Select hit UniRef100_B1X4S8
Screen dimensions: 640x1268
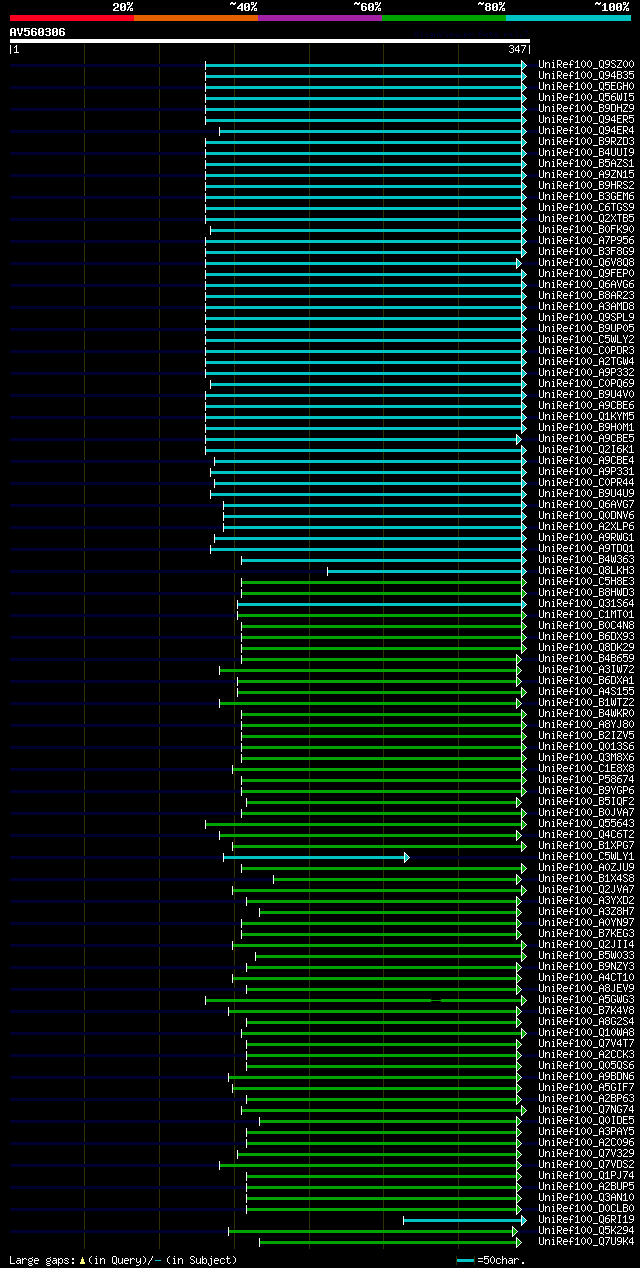coord(586,878)
